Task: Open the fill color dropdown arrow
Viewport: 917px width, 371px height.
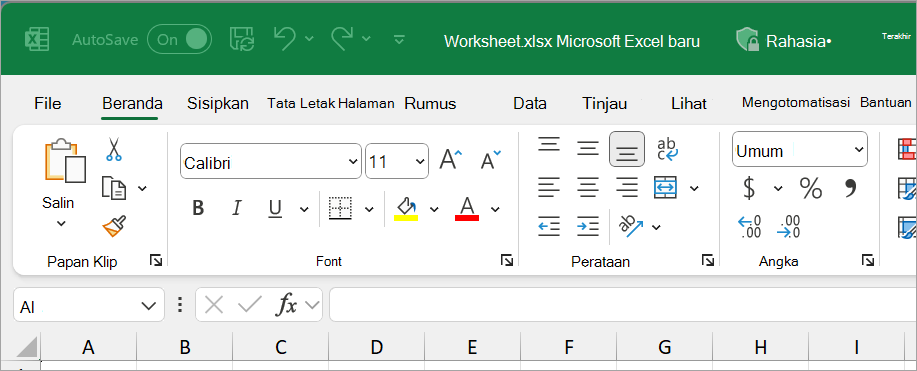Action: (x=434, y=209)
